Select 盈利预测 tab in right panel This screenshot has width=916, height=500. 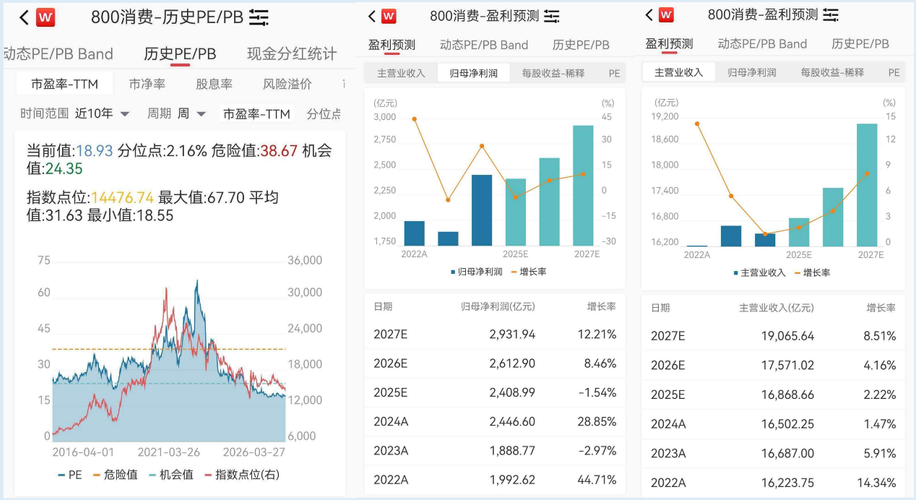point(669,44)
